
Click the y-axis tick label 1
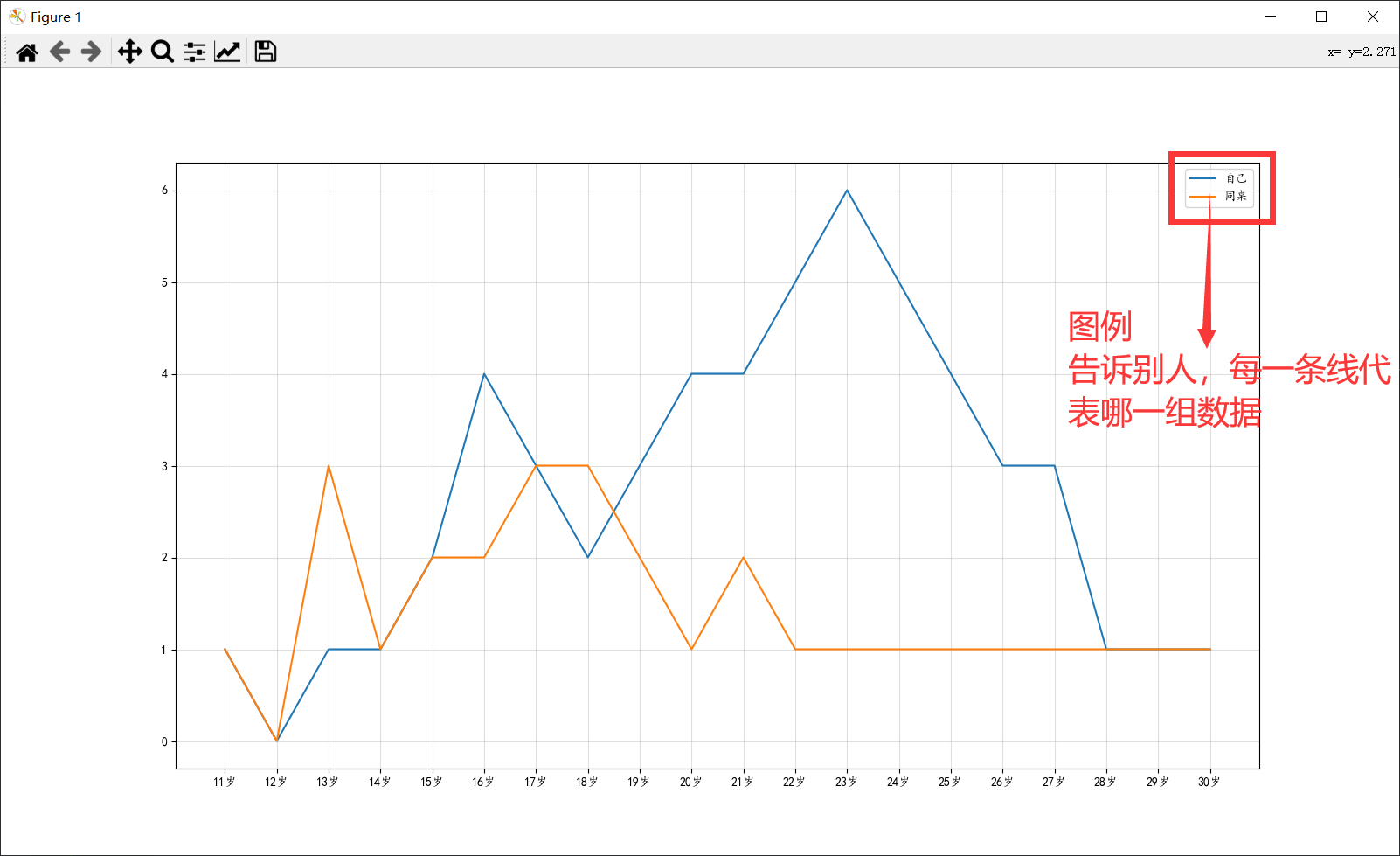click(x=164, y=650)
